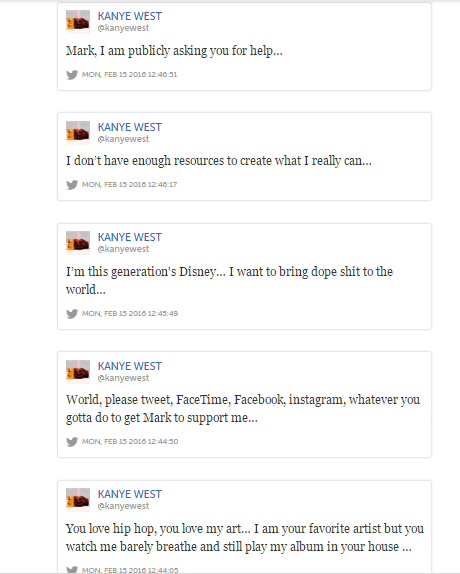
Task: Click Twitter bird icon on 12:46:51 tweet
Action: point(72,75)
